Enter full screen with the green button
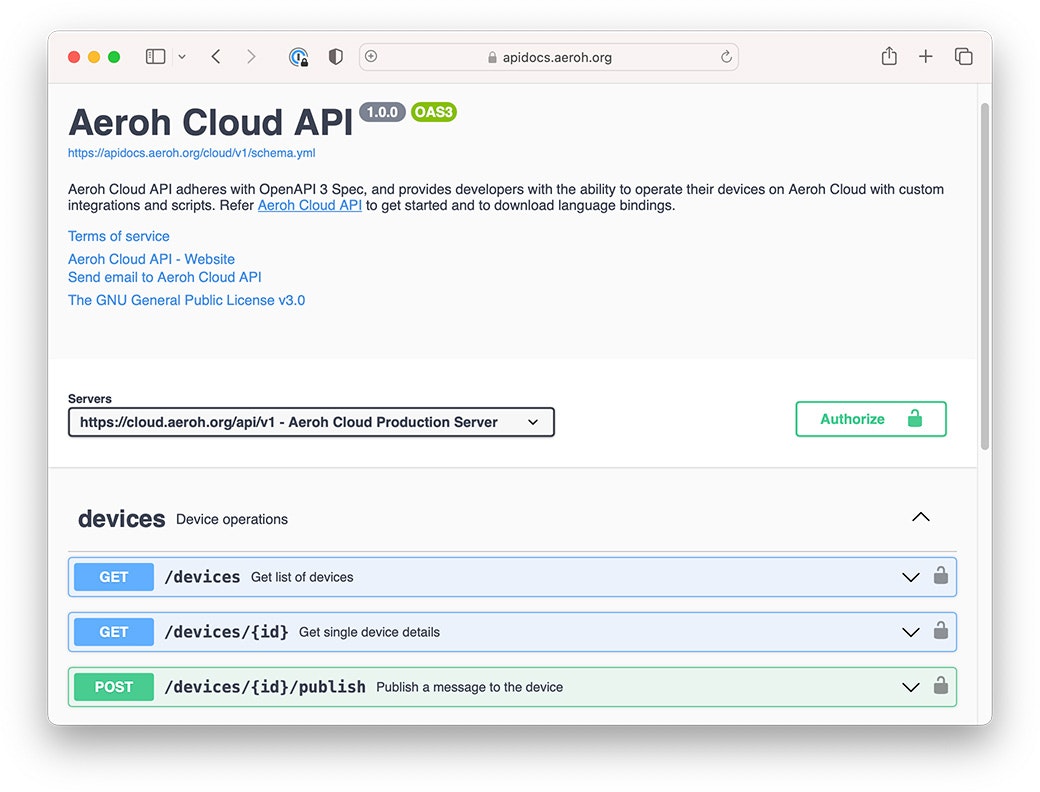Image resolution: width=1040 pixels, height=792 pixels. tap(114, 57)
